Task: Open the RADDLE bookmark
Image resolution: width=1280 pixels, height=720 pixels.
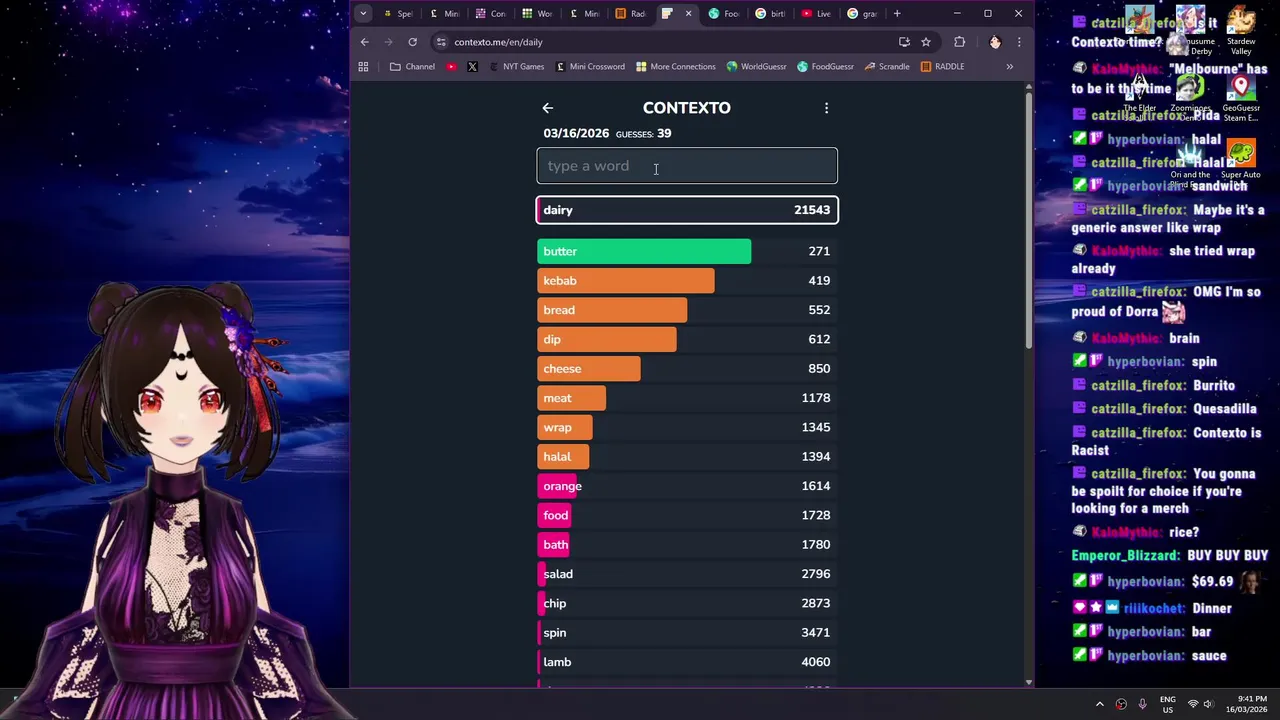Action: 942,67
